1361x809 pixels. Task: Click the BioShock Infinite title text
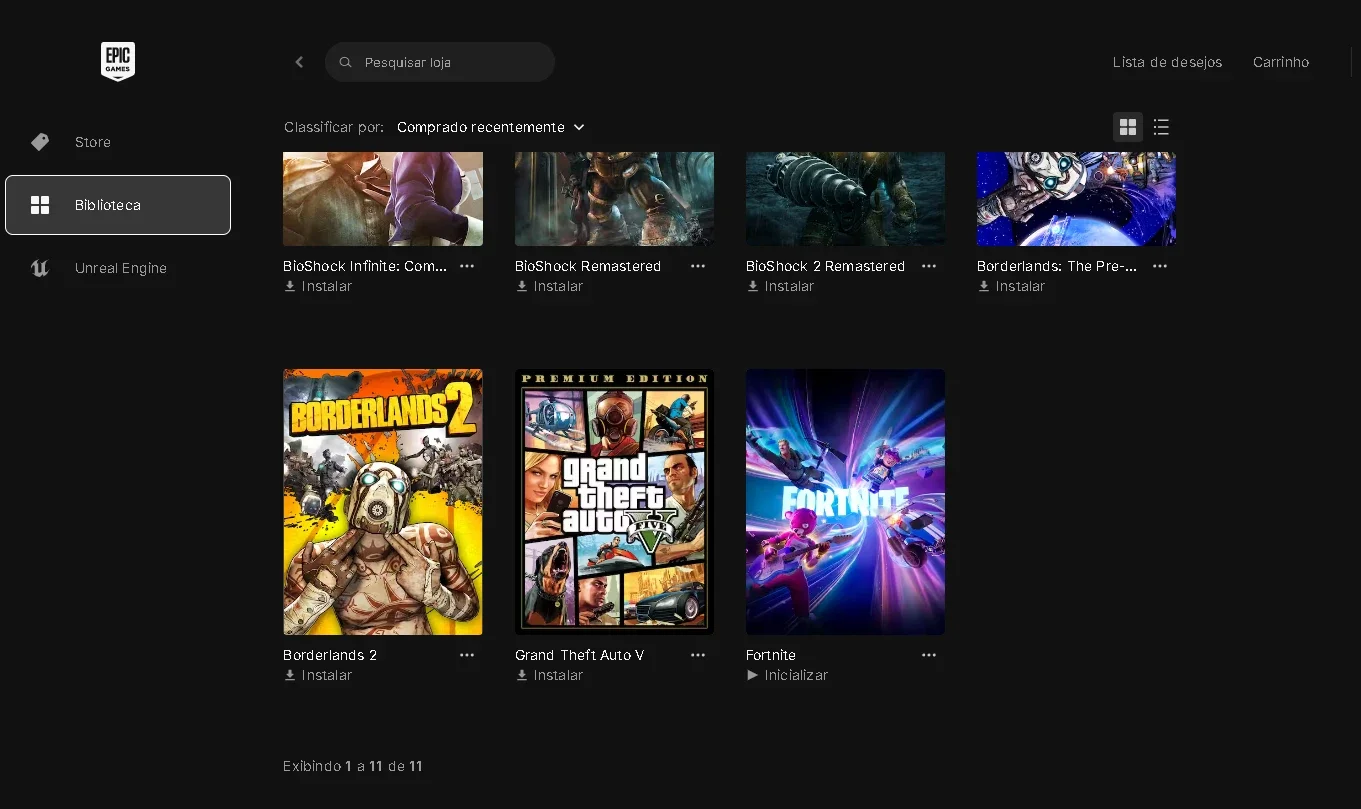click(x=365, y=266)
